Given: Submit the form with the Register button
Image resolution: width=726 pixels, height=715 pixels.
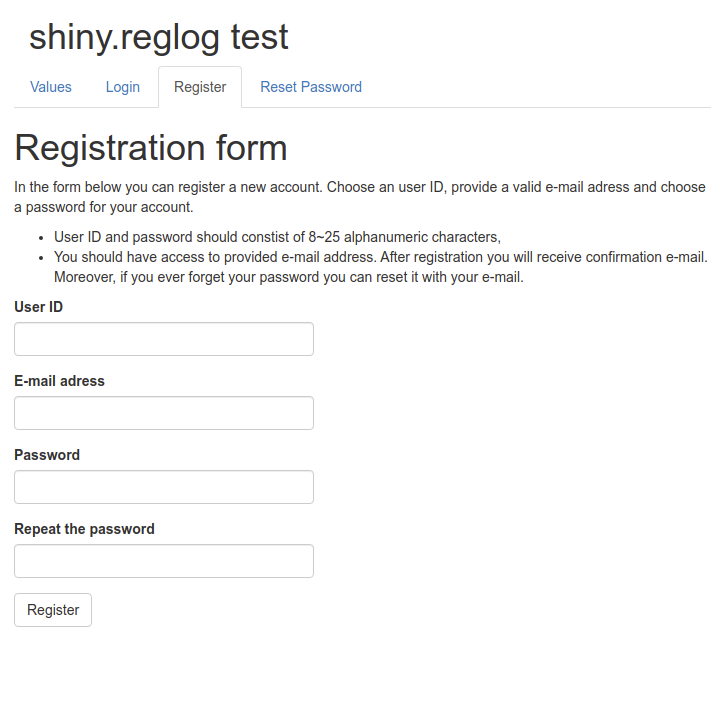Looking at the screenshot, I should pos(53,610).
